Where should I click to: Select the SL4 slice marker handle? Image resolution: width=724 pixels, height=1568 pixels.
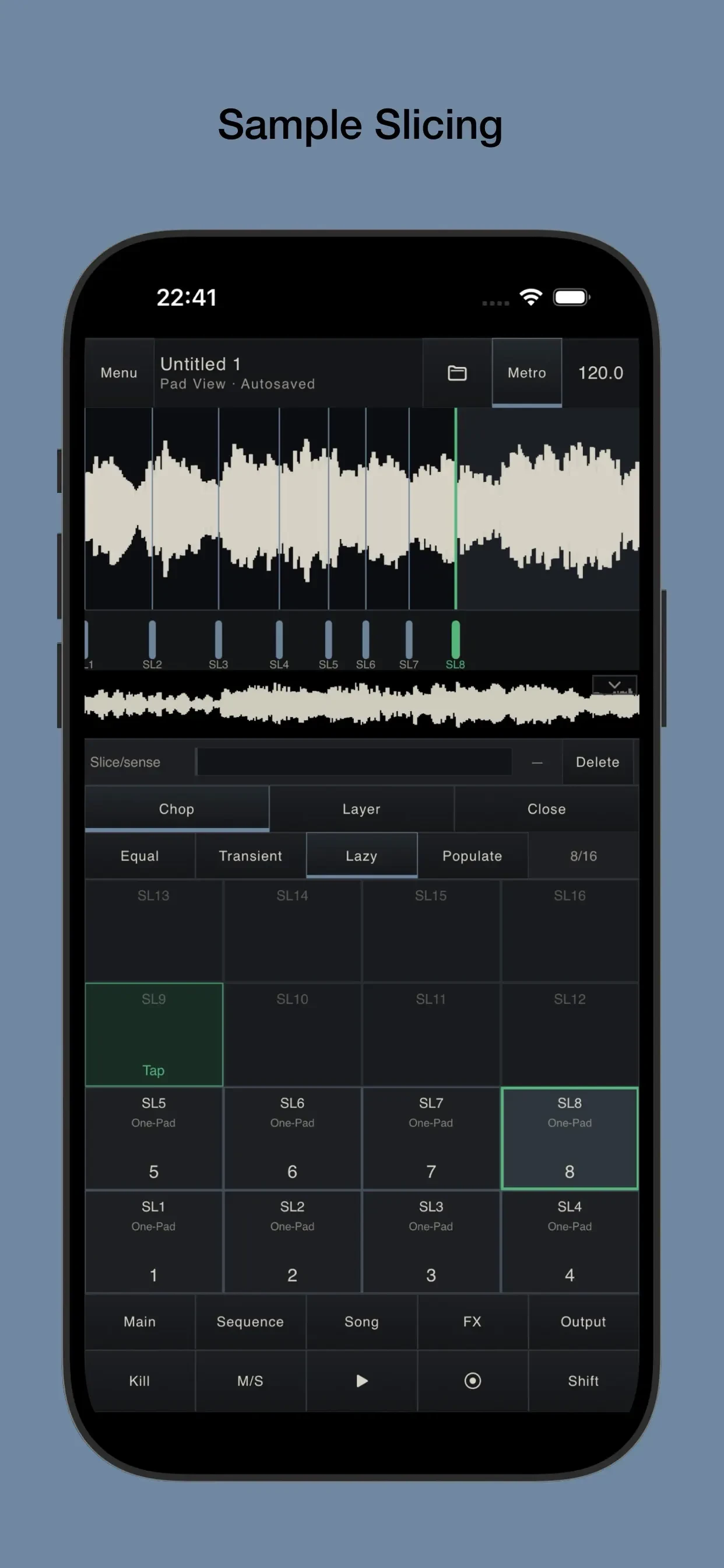click(x=279, y=639)
